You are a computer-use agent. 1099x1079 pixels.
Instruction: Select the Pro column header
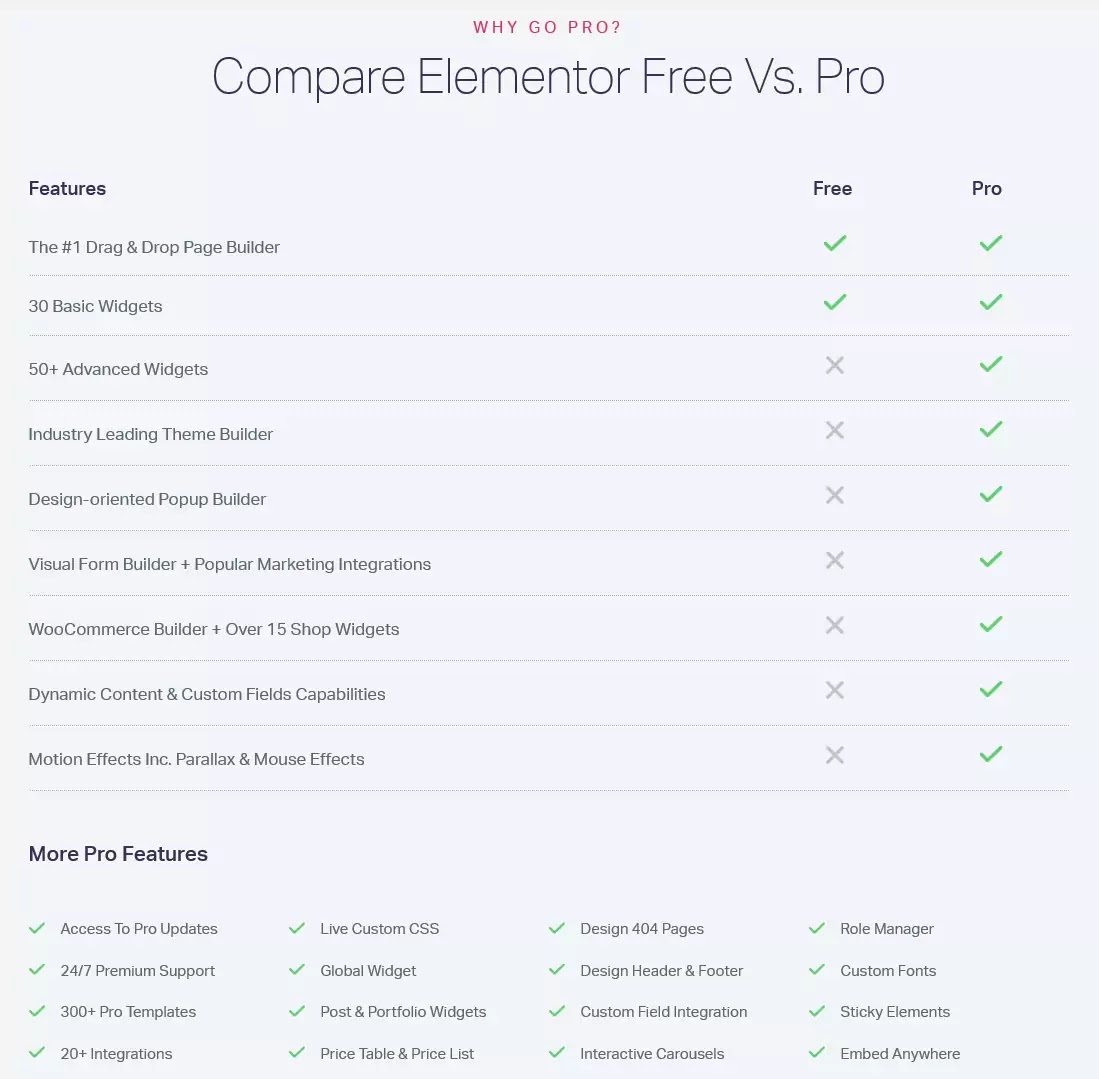click(x=986, y=189)
